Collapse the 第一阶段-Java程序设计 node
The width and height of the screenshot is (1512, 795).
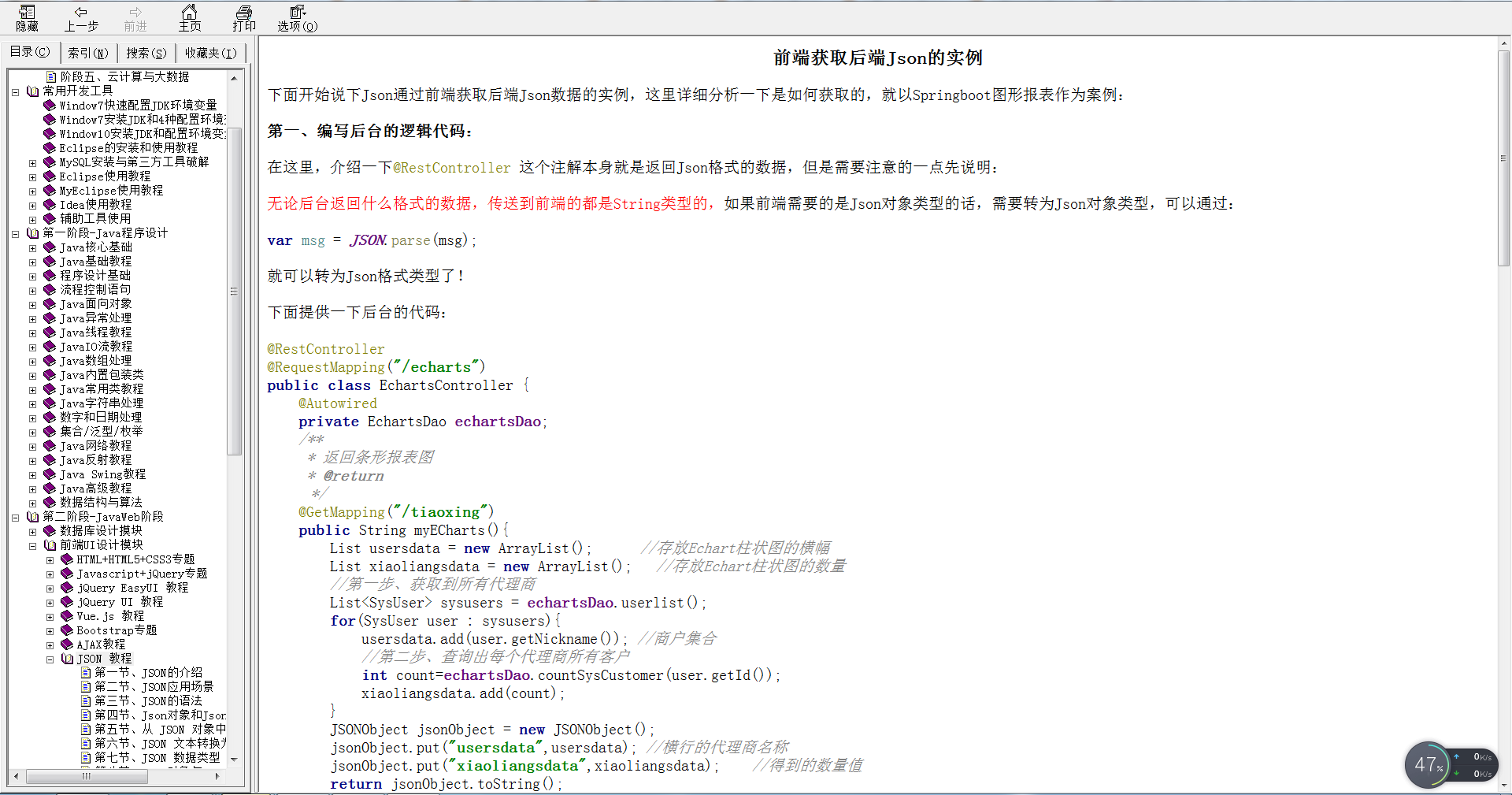pos(15,233)
